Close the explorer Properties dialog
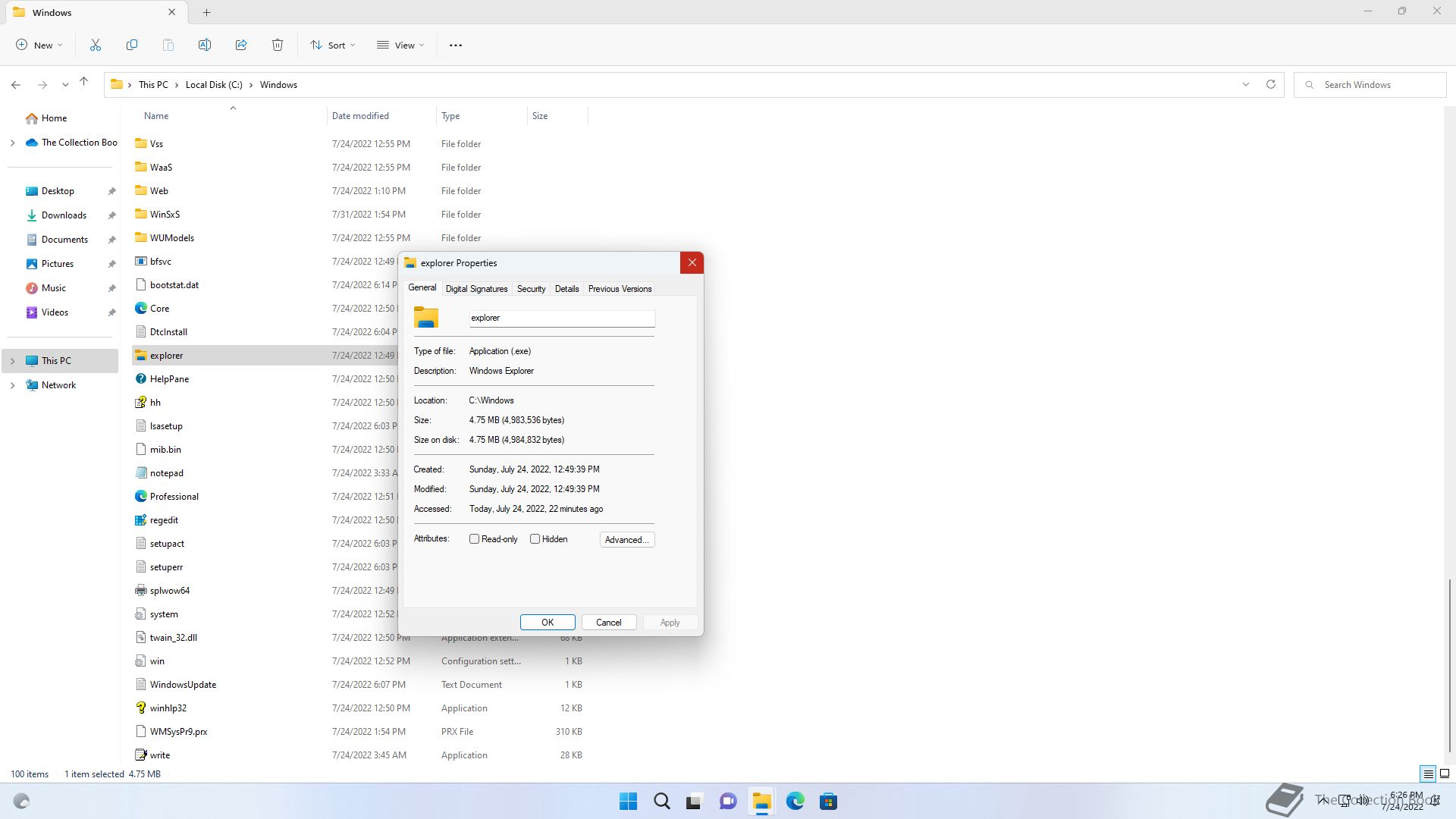 (x=692, y=263)
